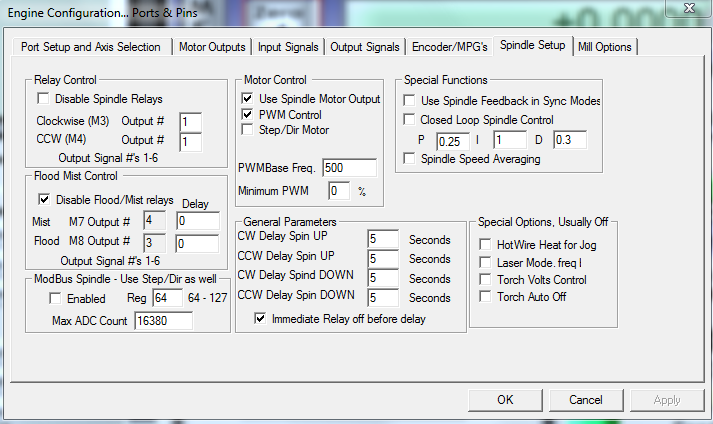Toggle Immediate Relay off before delay
Image resolution: width=713 pixels, height=424 pixels.
261,319
